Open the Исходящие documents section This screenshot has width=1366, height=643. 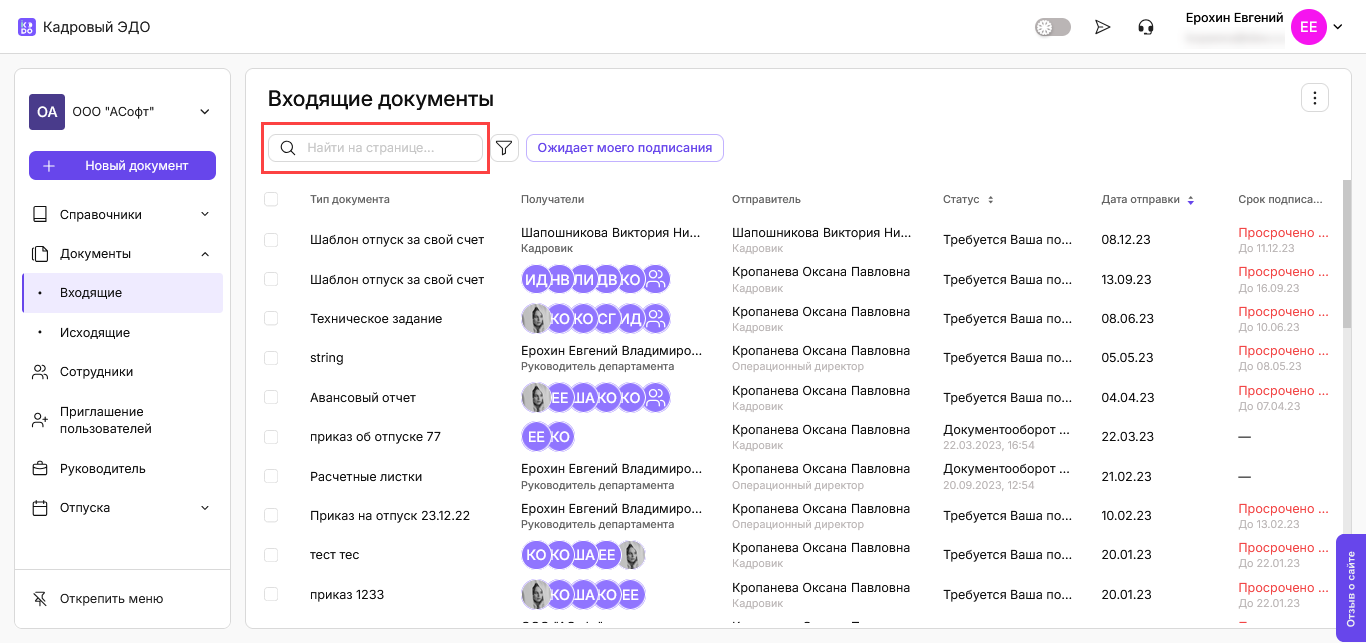(95, 333)
